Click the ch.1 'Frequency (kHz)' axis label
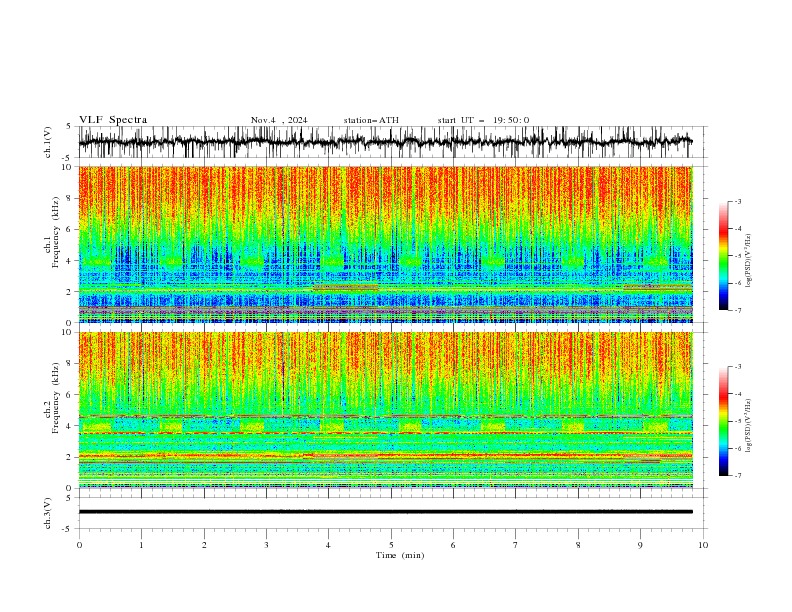 click(x=56, y=233)
